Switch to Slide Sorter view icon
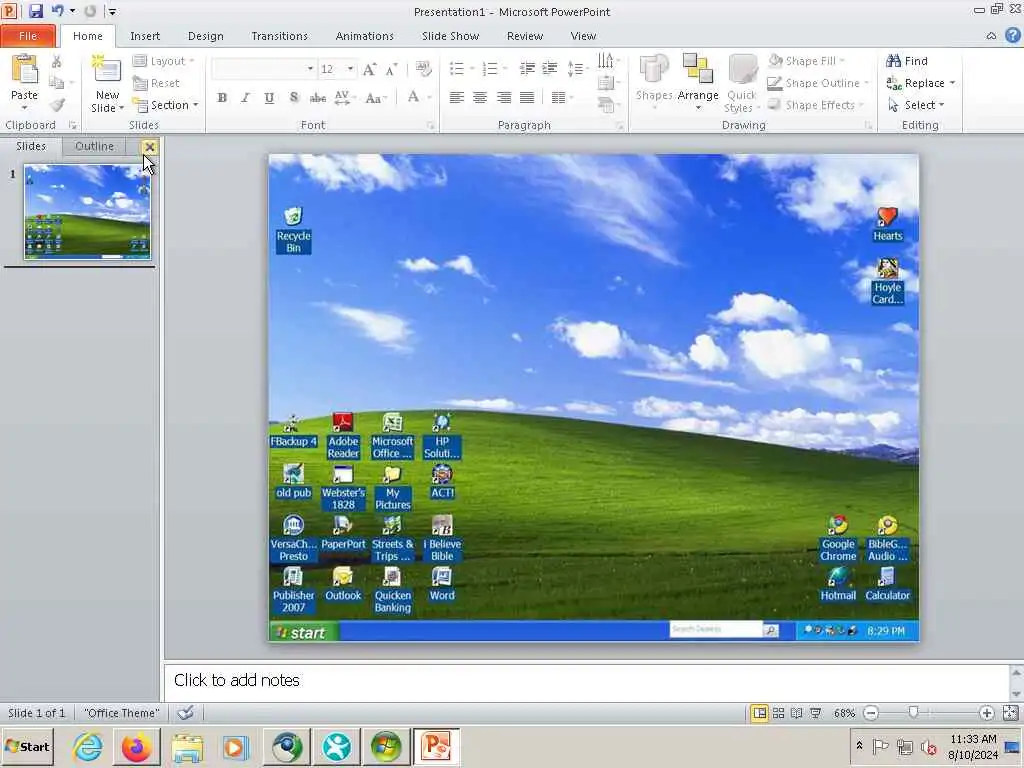The height and width of the screenshot is (768, 1024). pos(778,713)
